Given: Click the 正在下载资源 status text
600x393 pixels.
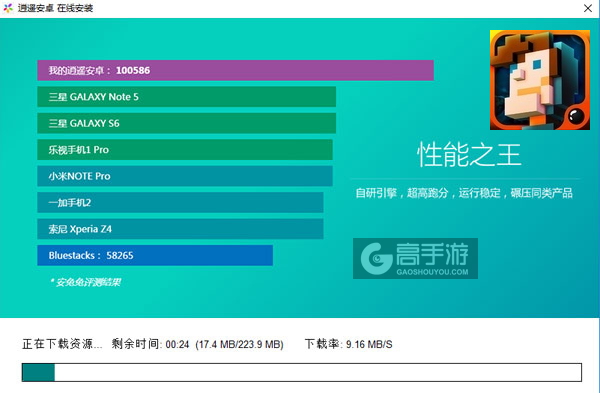Looking at the screenshot, I should 62,344.
